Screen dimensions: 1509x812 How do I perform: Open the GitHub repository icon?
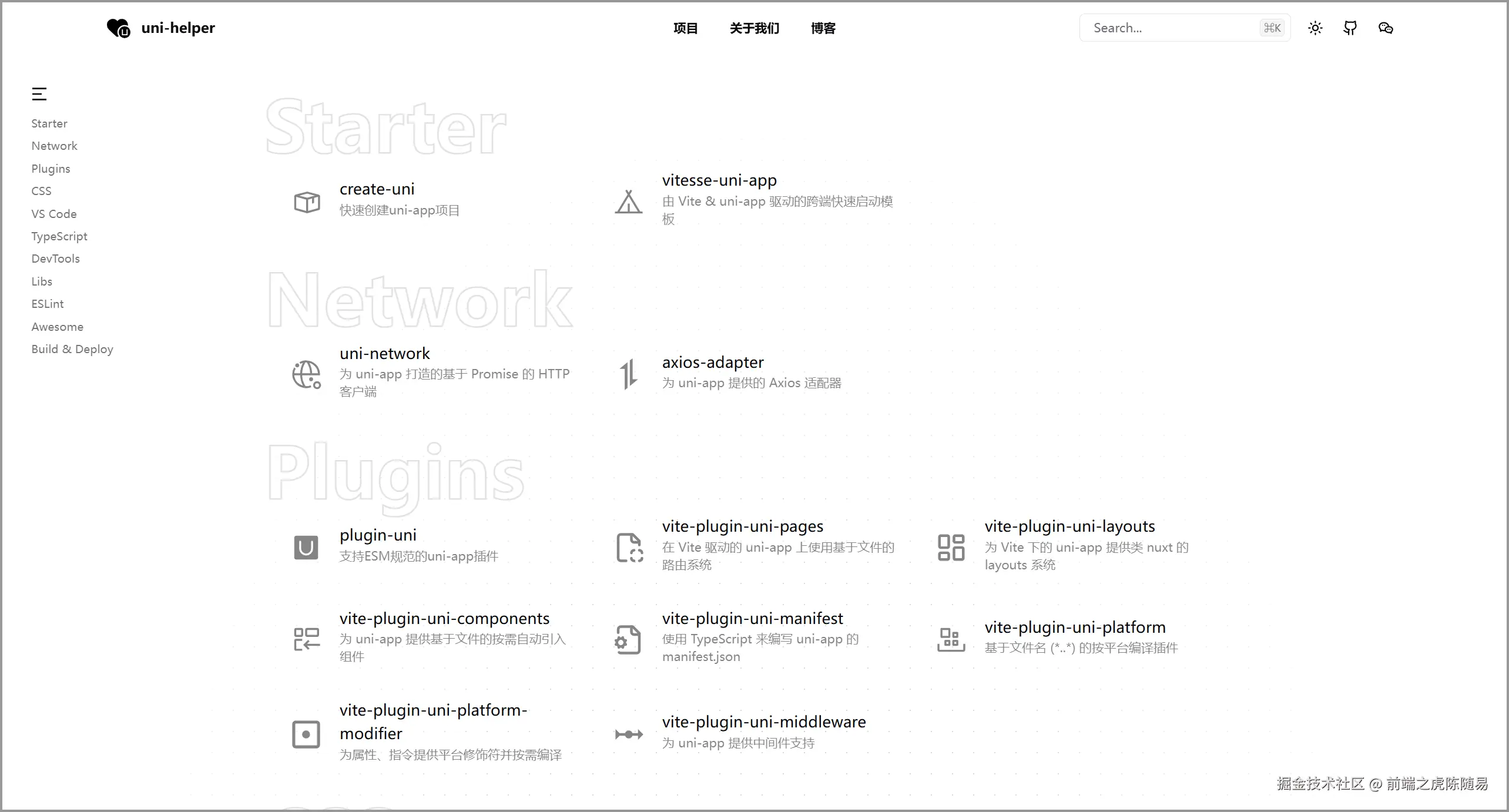click(x=1350, y=28)
